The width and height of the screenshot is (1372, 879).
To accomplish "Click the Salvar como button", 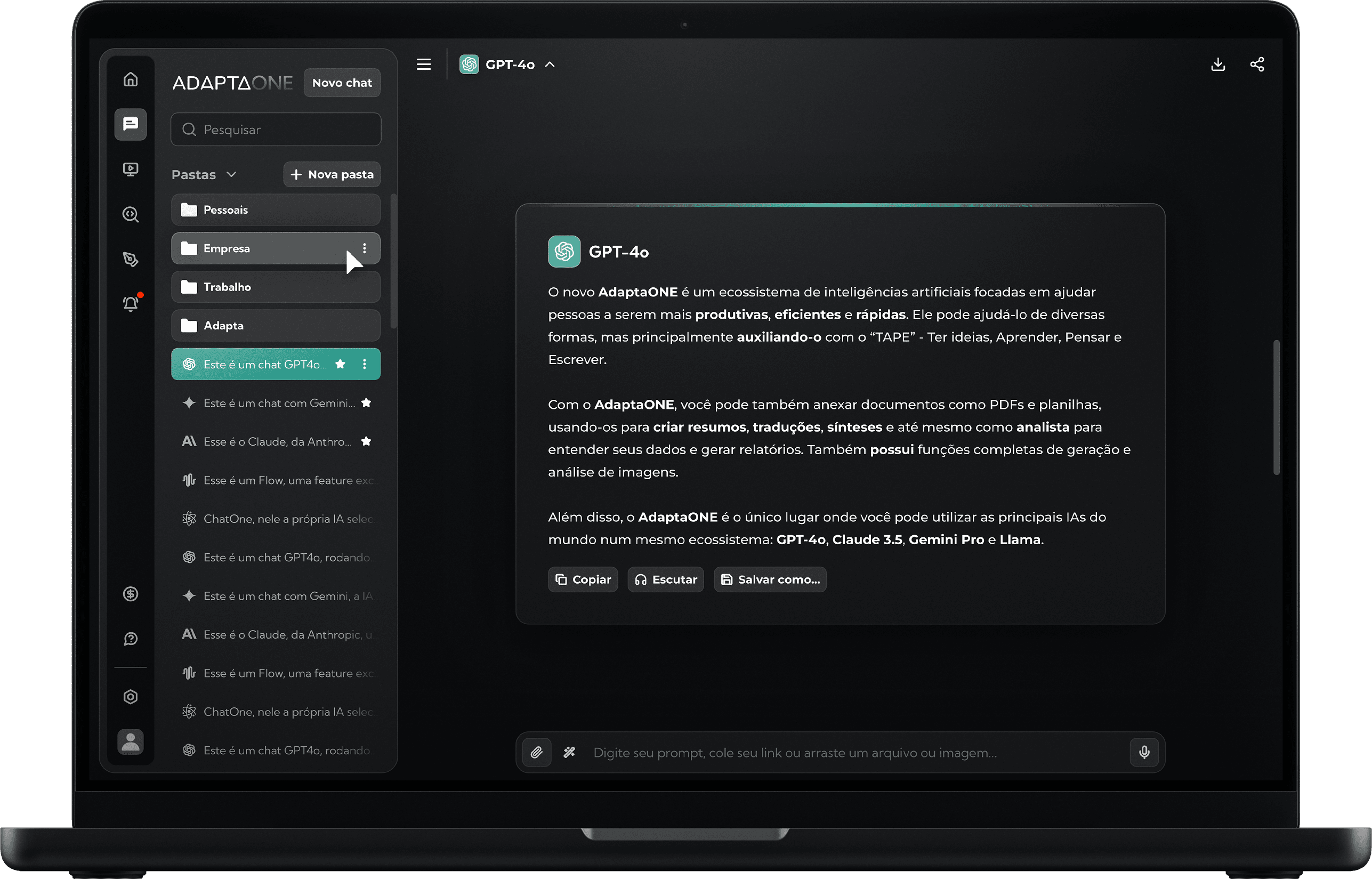I will [770, 579].
